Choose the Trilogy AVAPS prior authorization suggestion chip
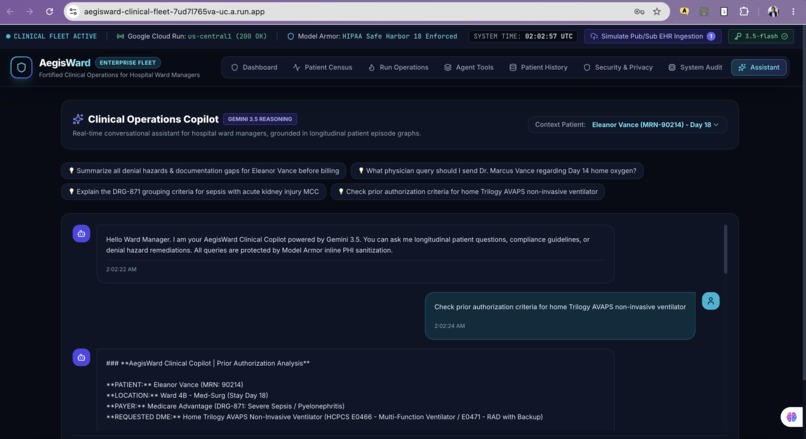806x439 pixels. [x=467, y=192]
